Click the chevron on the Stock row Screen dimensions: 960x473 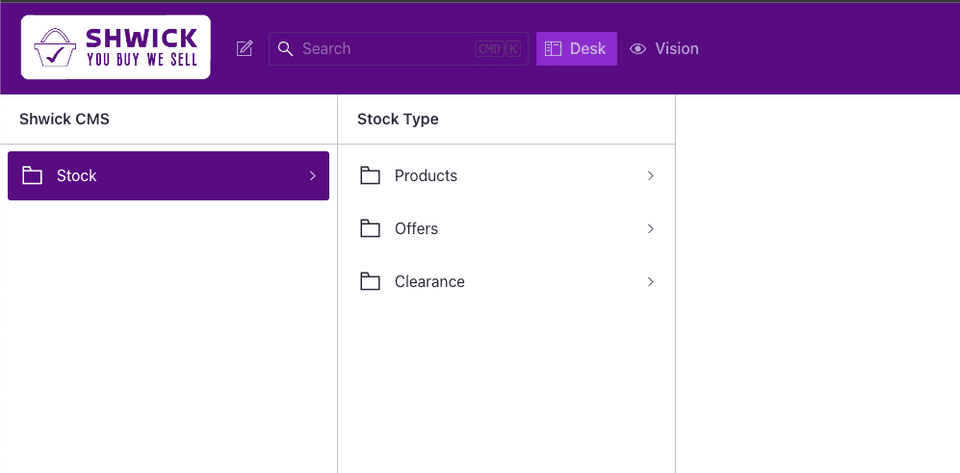[x=312, y=176]
